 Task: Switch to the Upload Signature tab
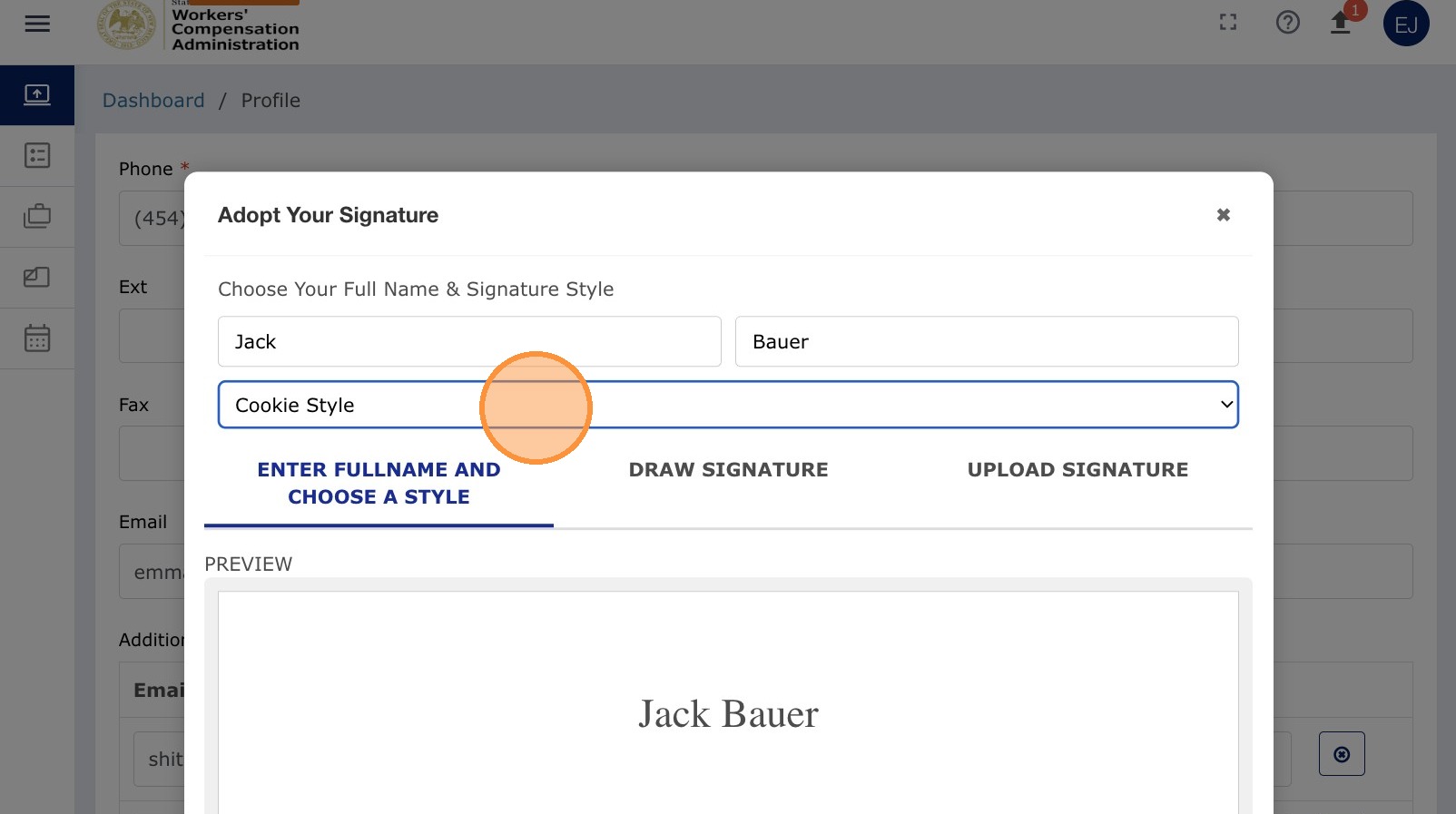[x=1077, y=470]
